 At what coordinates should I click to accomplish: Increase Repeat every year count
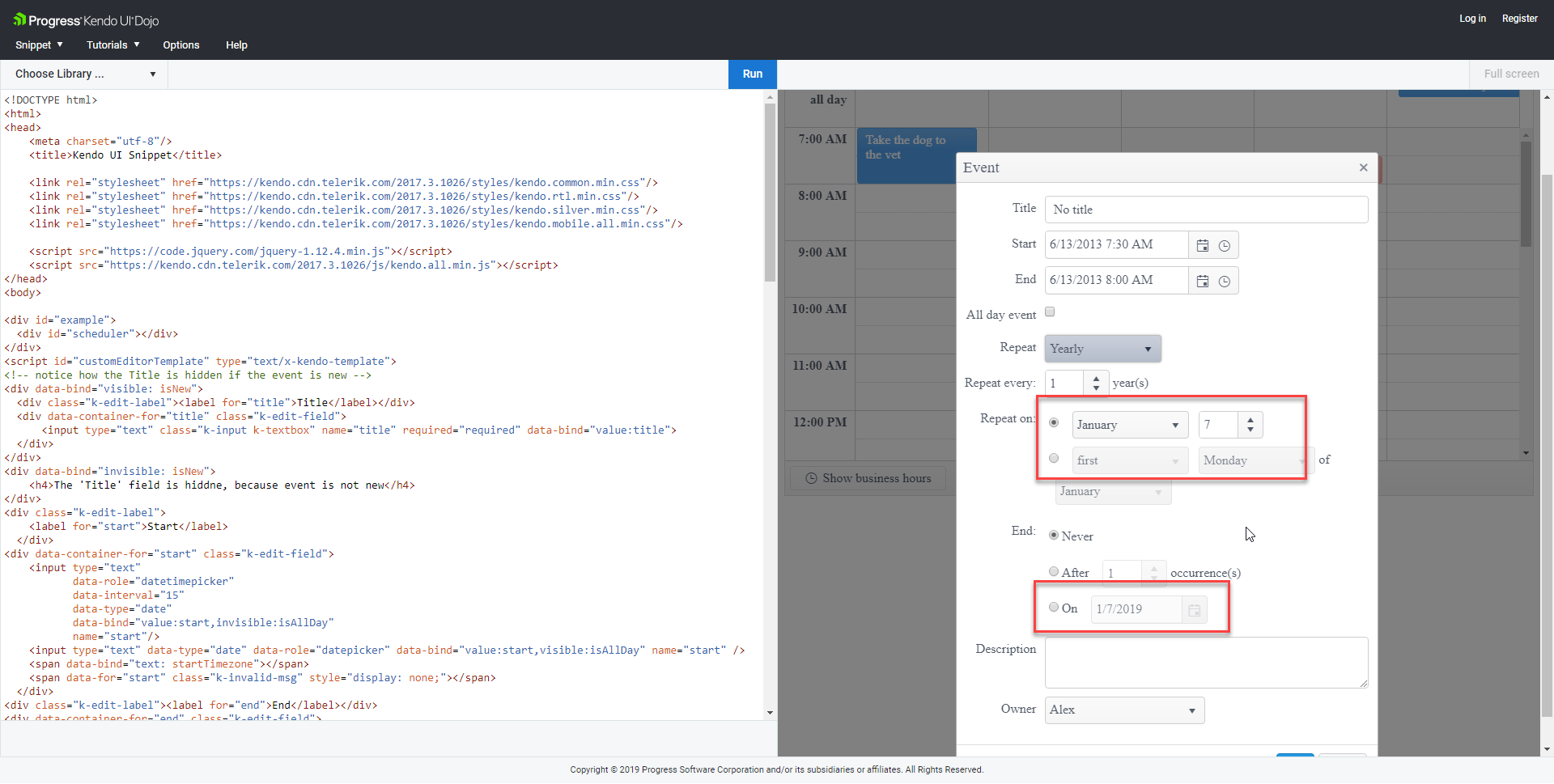1096,378
